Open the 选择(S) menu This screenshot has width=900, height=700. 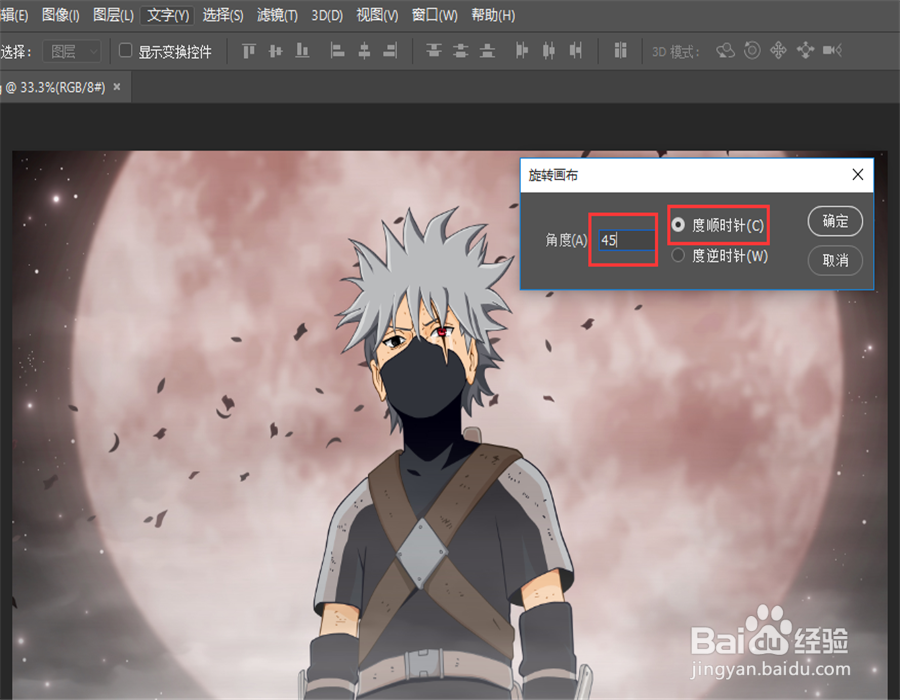(223, 15)
